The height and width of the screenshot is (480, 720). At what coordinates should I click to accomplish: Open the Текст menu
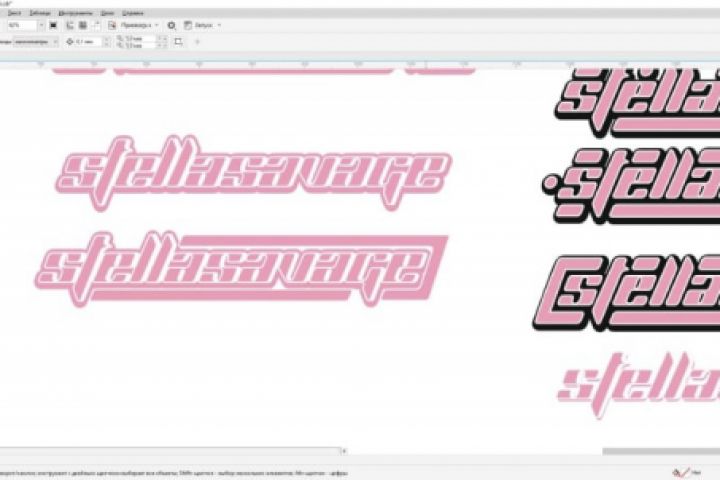tap(14, 13)
